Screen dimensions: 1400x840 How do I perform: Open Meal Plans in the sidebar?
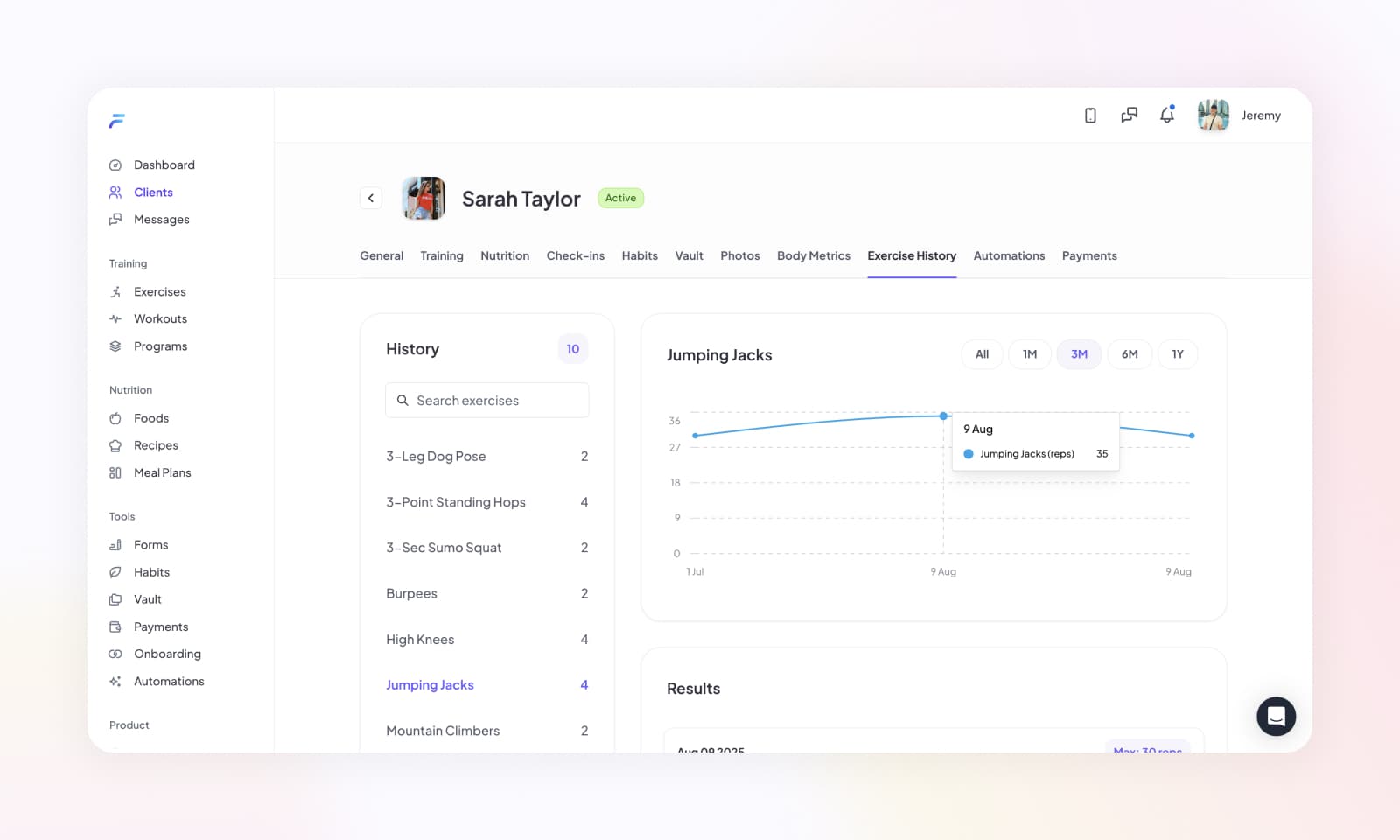coord(162,473)
